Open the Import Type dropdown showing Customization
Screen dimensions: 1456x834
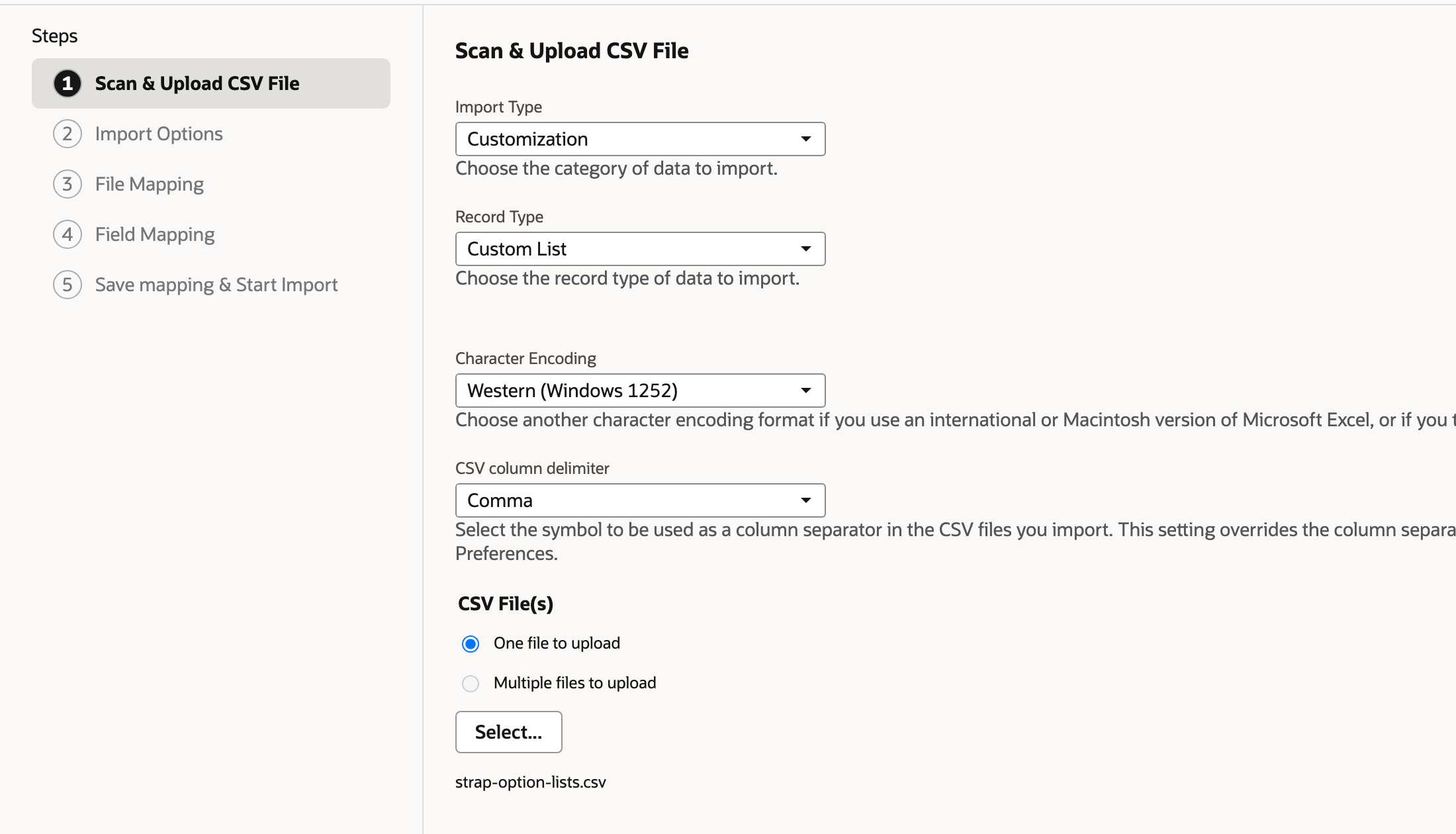coord(640,139)
